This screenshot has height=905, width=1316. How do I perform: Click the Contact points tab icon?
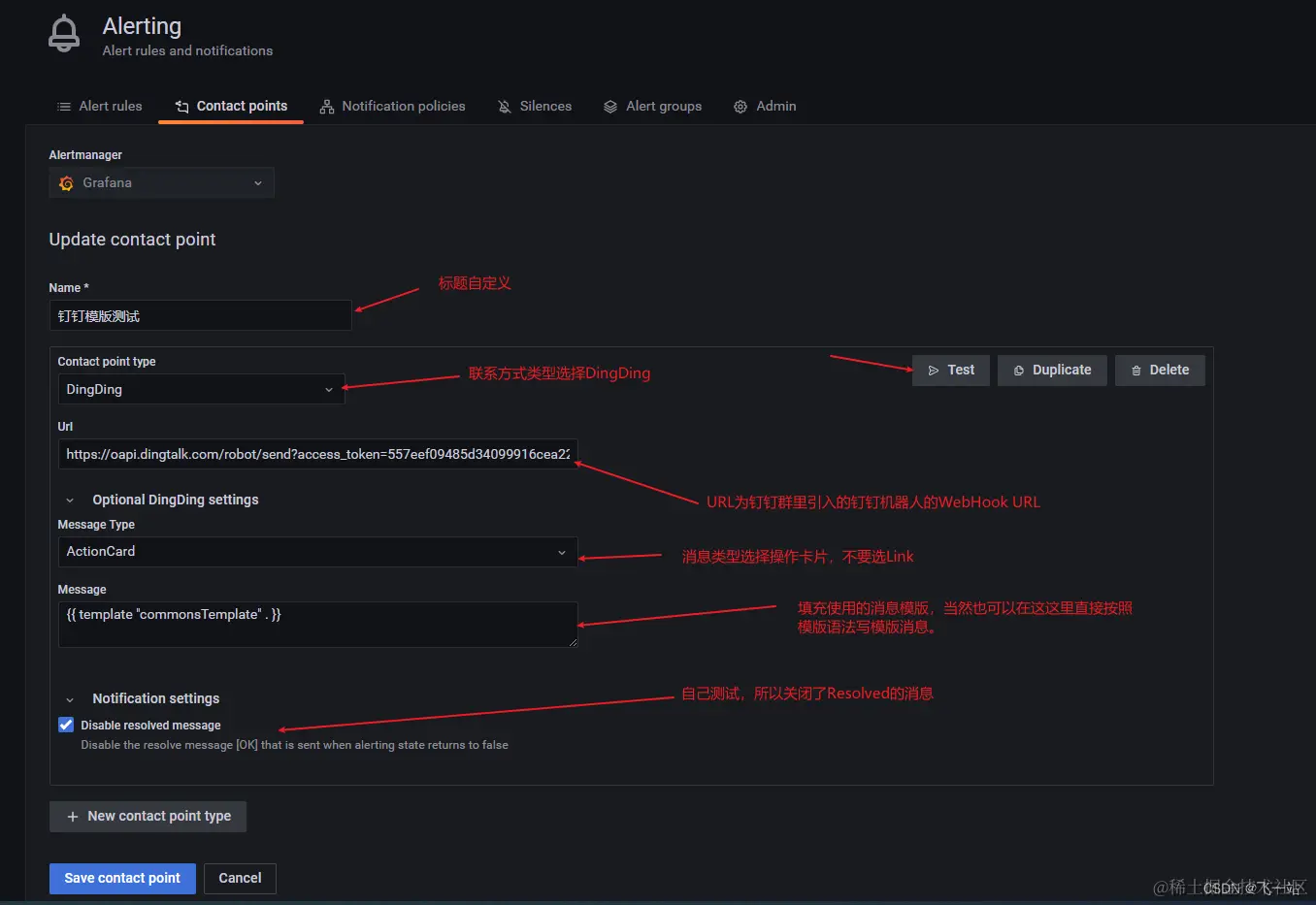click(x=181, y=107)
